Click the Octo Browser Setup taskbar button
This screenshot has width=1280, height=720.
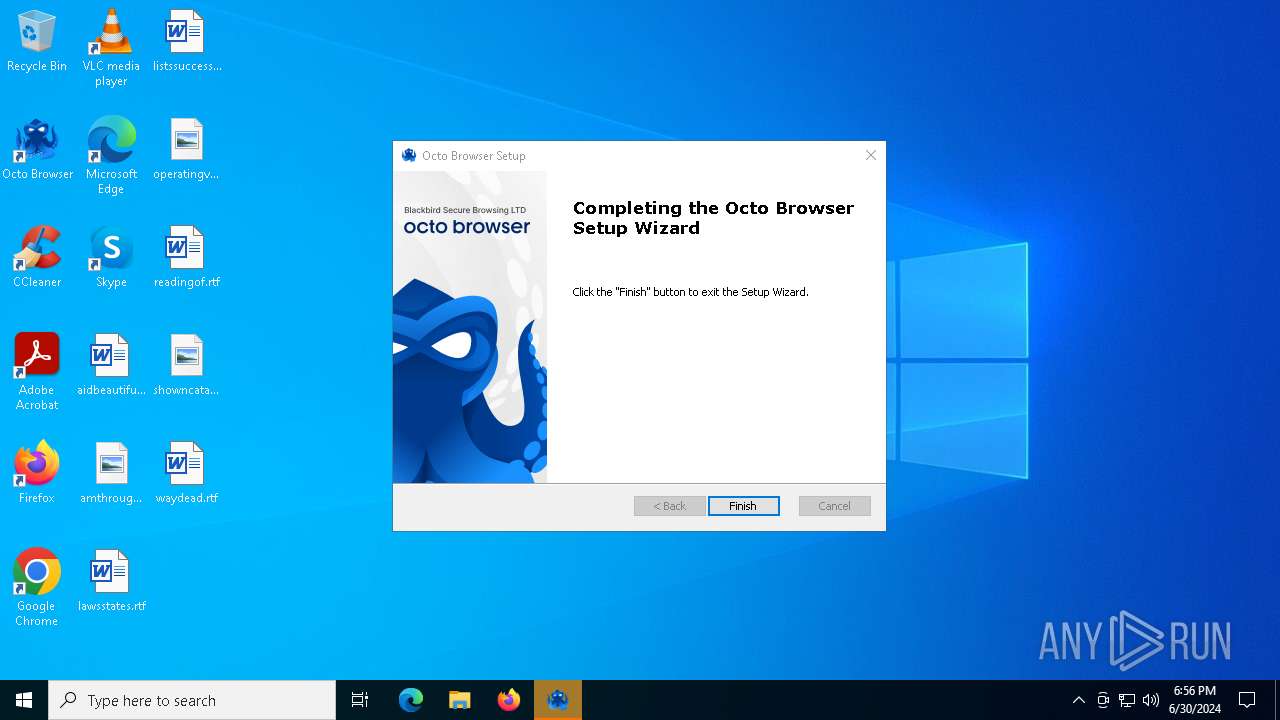point(558,700)
